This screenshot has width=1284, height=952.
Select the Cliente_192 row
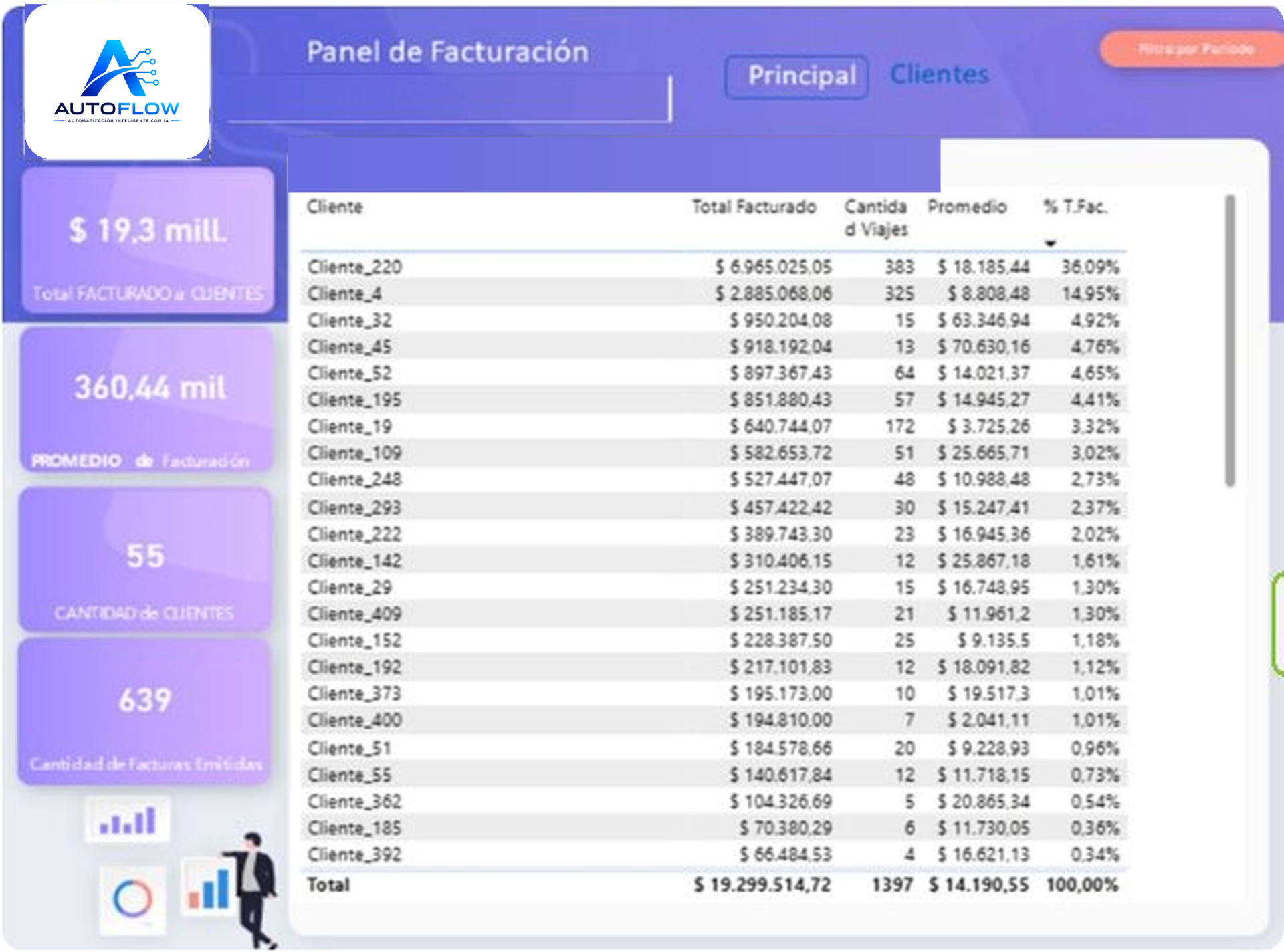tap(714, 667)
